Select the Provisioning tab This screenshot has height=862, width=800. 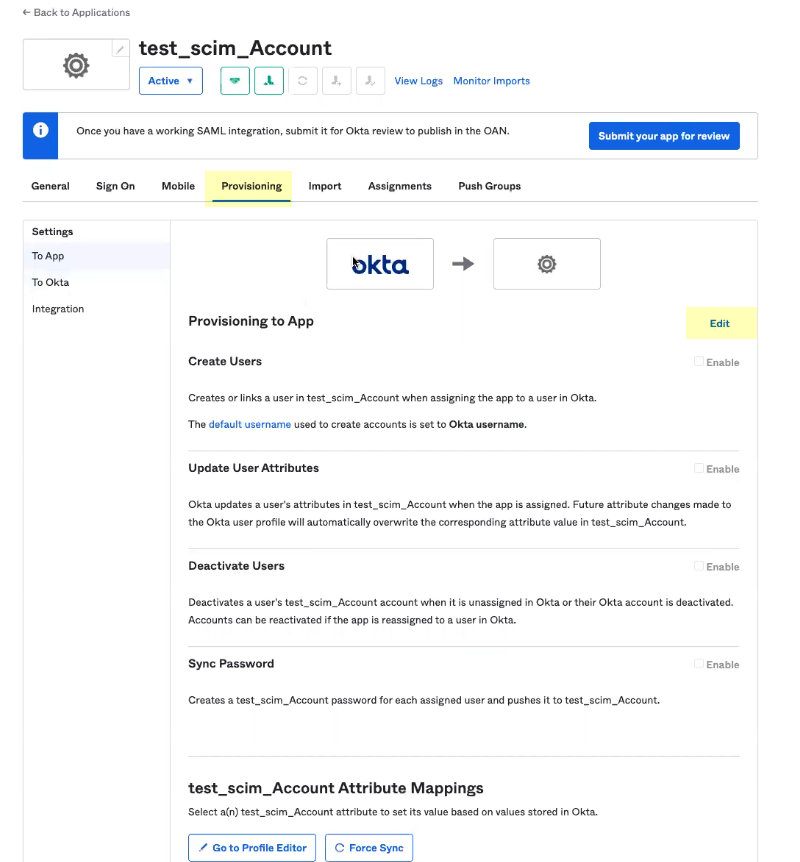251,186
